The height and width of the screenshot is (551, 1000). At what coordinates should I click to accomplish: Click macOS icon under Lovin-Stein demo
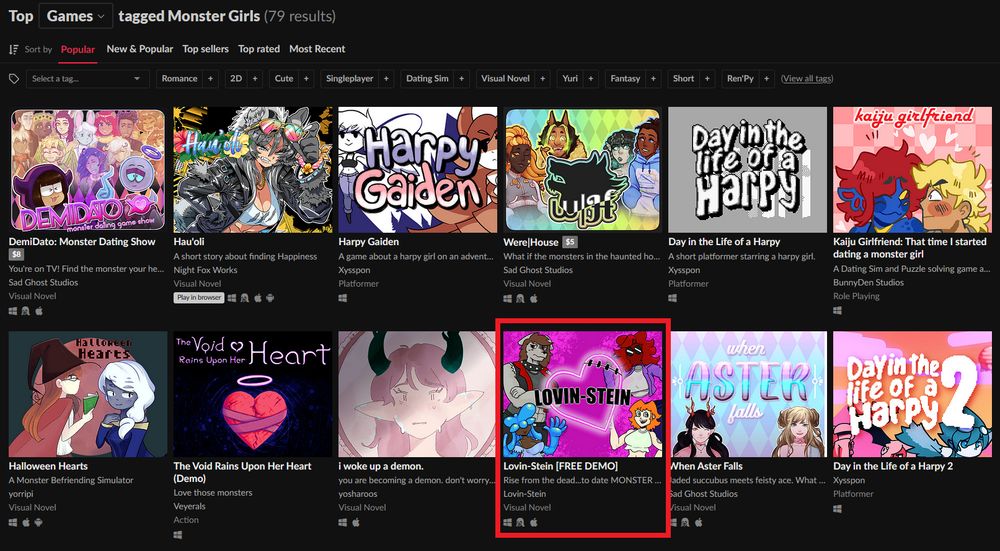(x=534, y=522)
